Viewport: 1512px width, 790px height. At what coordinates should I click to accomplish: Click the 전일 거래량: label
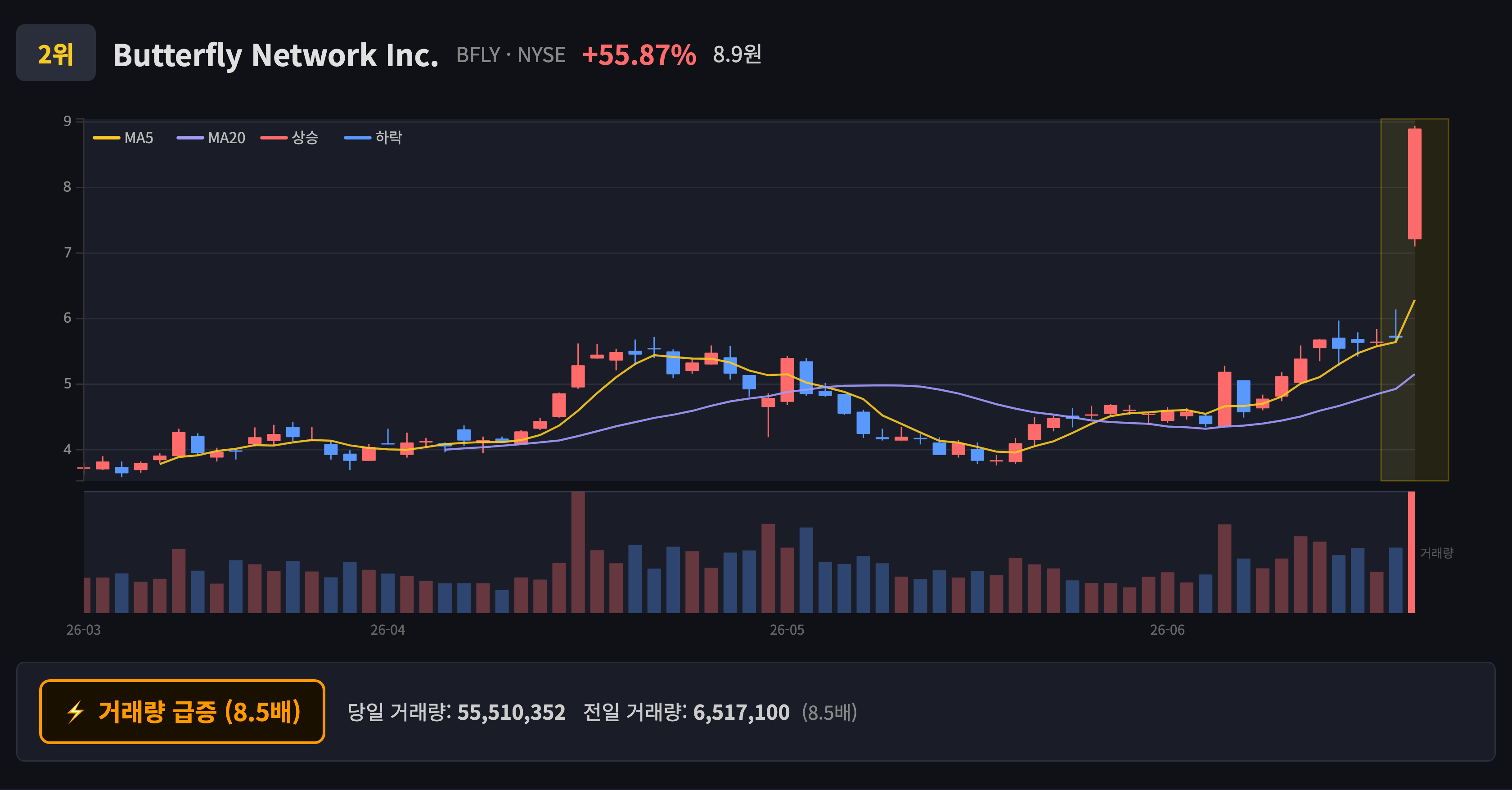coord(635,713)
